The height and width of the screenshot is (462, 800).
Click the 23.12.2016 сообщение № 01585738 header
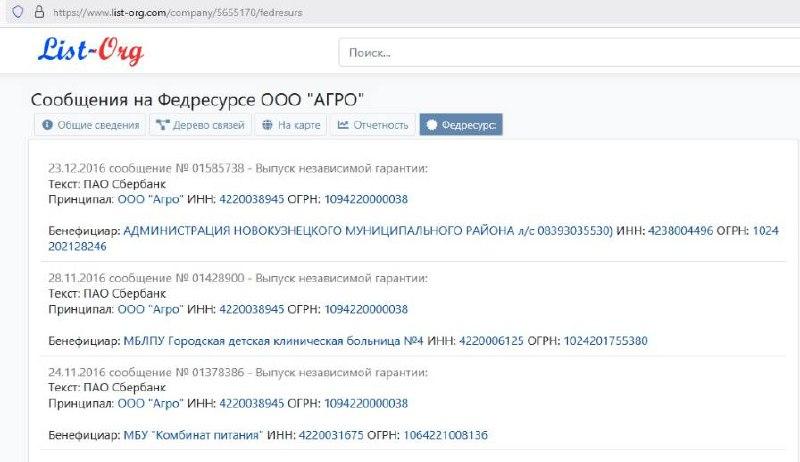(238, 168)
